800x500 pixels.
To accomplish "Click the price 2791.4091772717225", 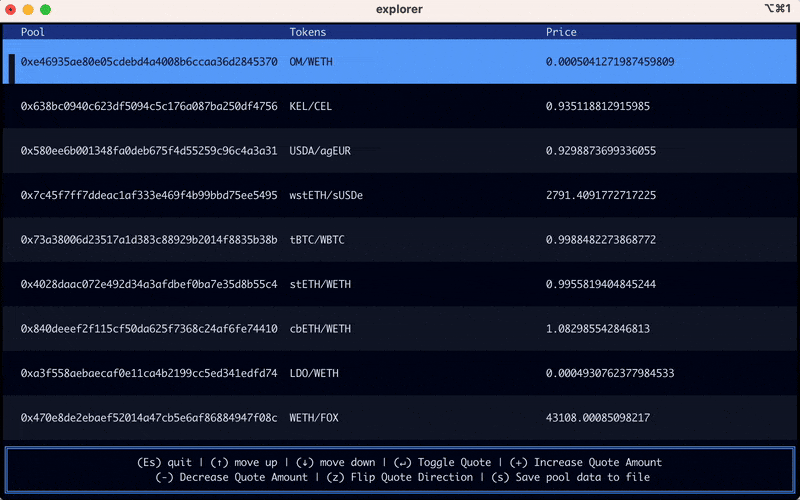I will (x=601, y=195).
